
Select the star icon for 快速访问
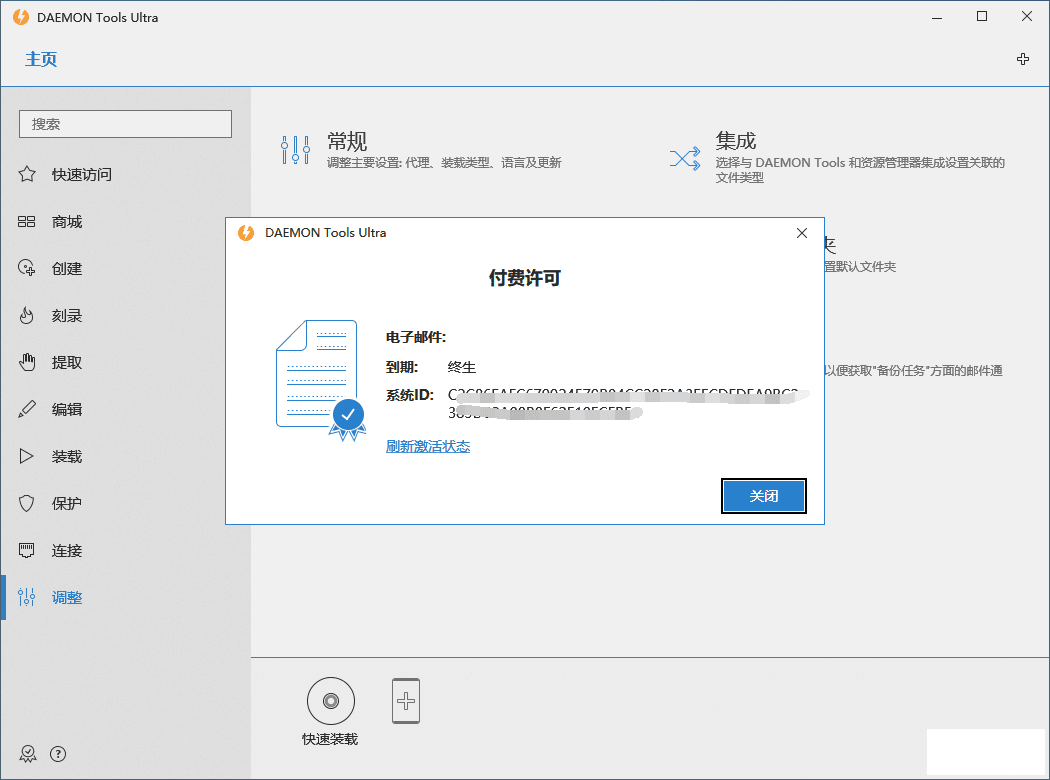click(27, 174)
